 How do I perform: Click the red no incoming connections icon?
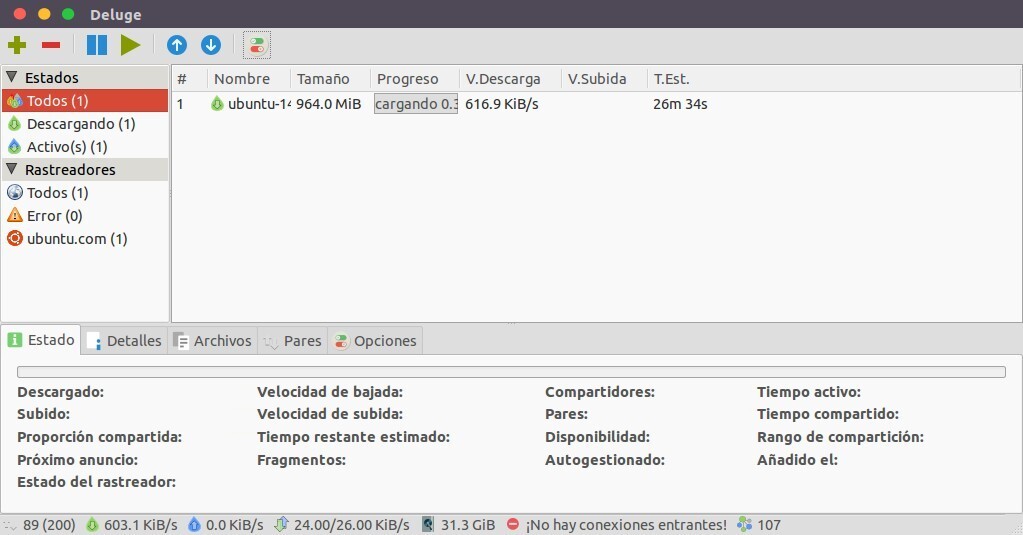[x=513, y=524]
